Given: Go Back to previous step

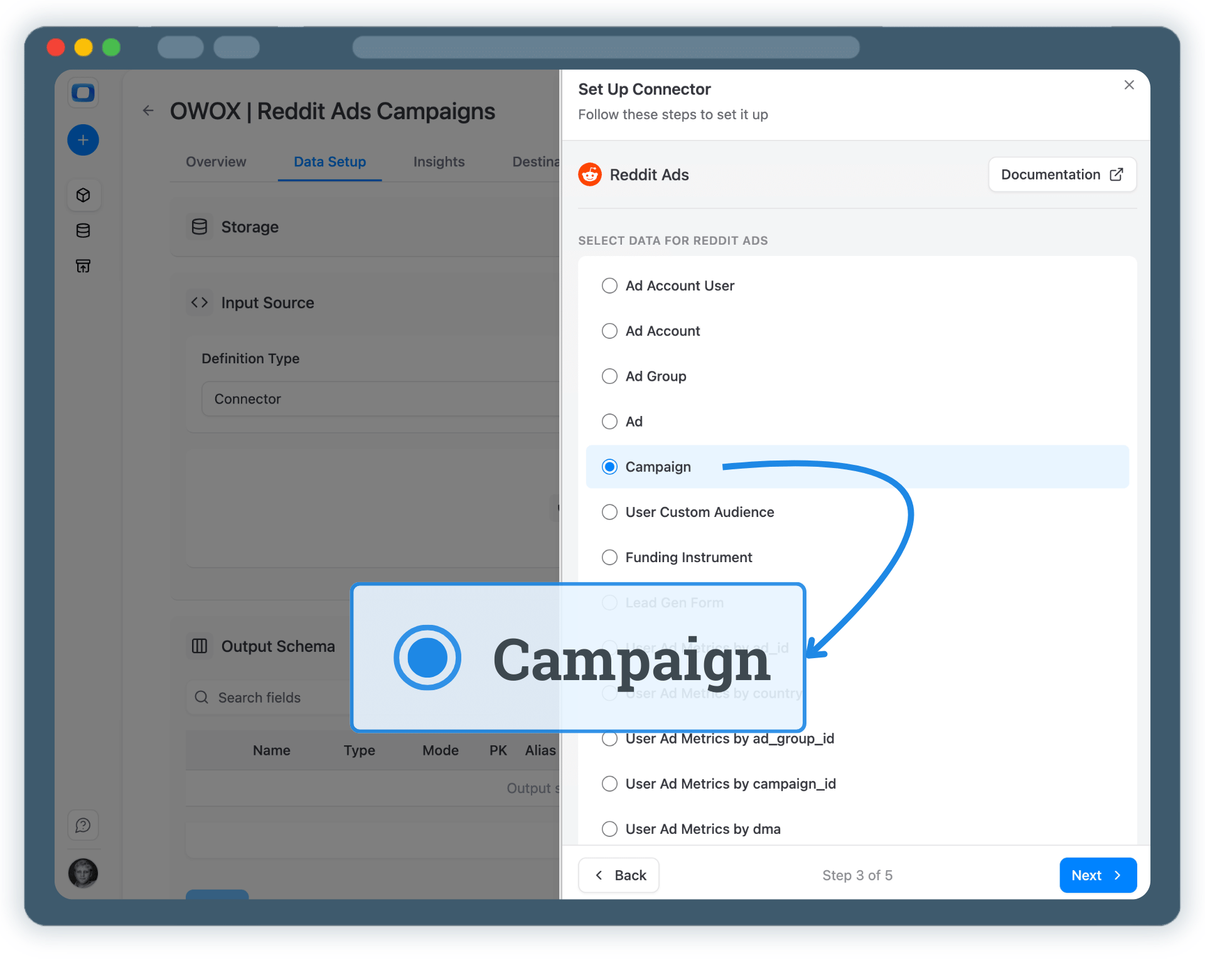Looking at the screenshot, I should pos(619,875).
